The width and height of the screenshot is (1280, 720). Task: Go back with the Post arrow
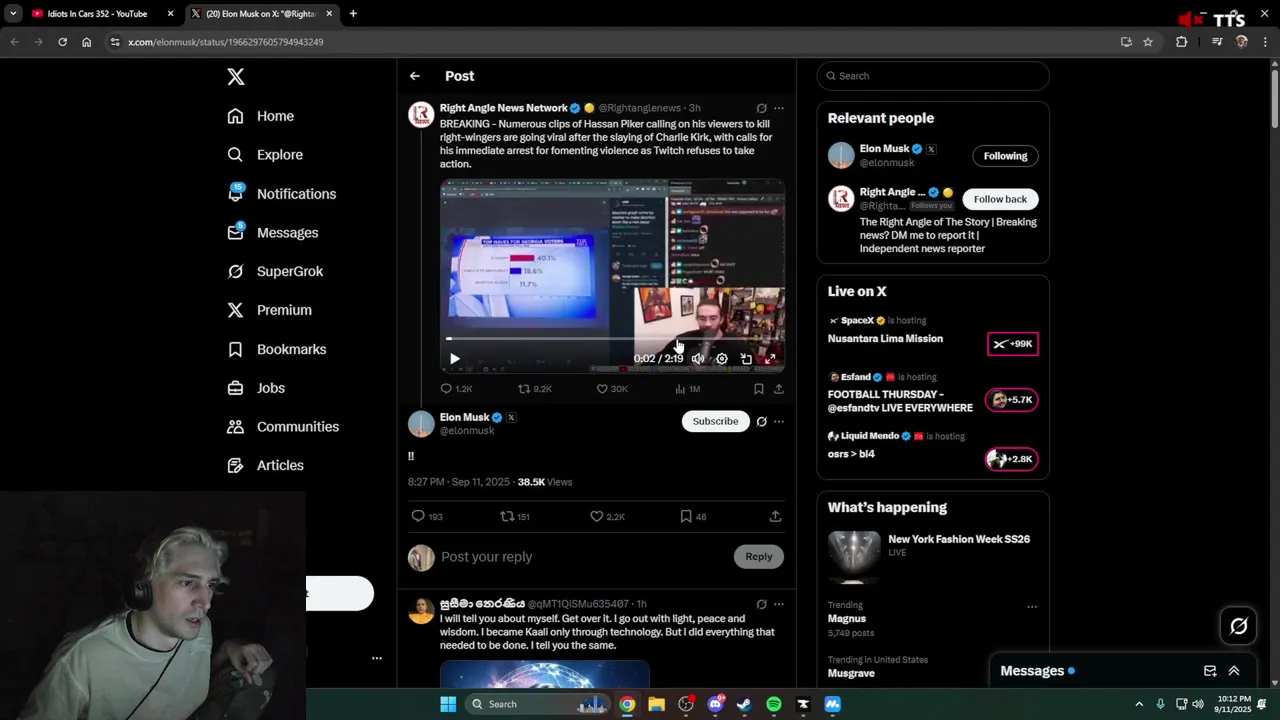(x=414, y=76)
